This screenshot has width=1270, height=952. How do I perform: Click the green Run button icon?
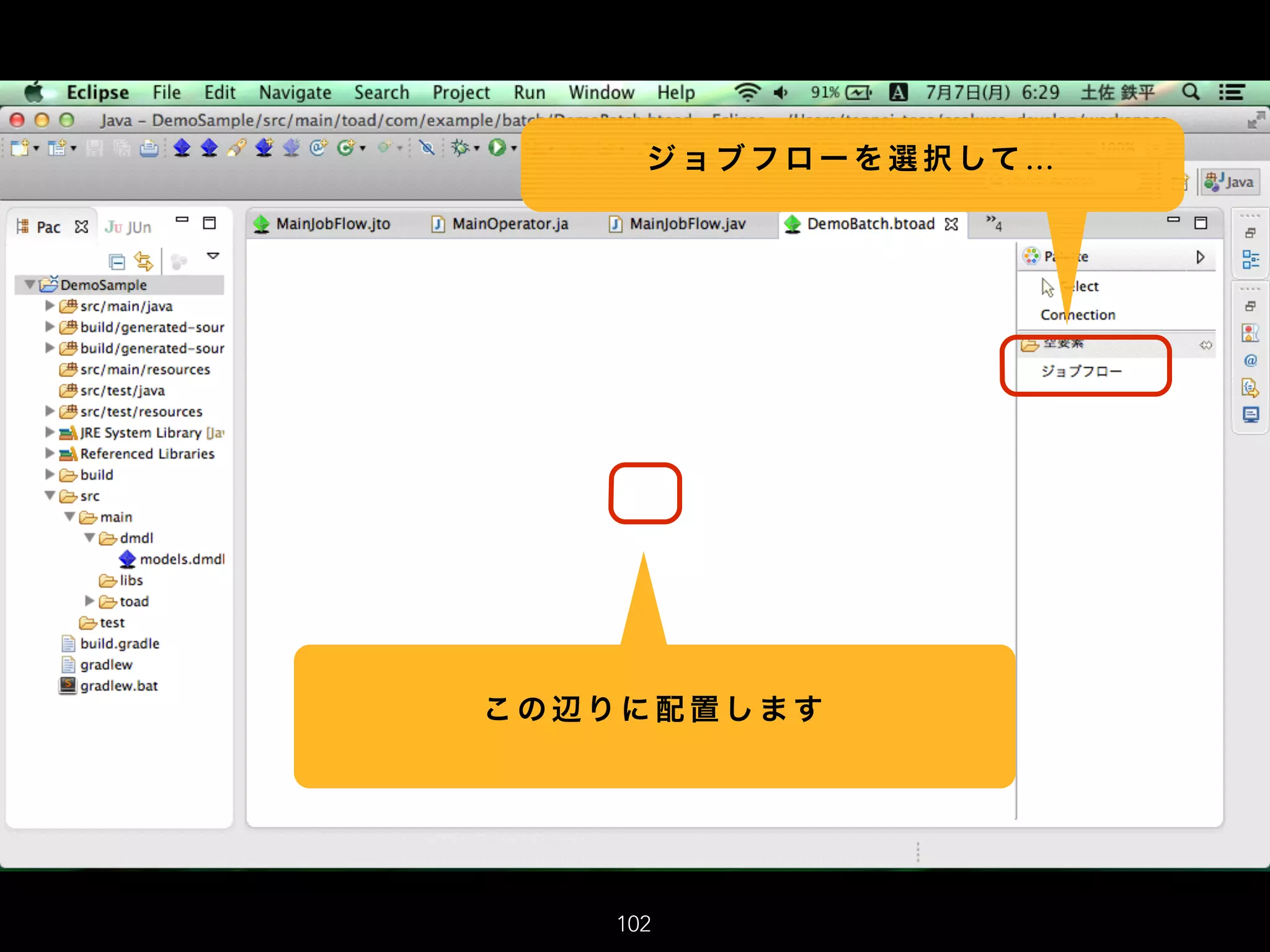(497, 148)
